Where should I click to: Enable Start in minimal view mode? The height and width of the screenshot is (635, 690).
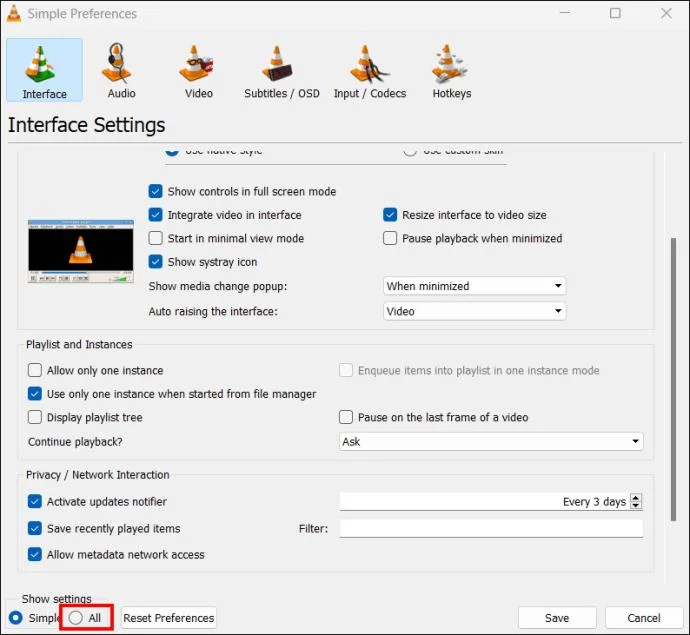(x=155, y=238)
